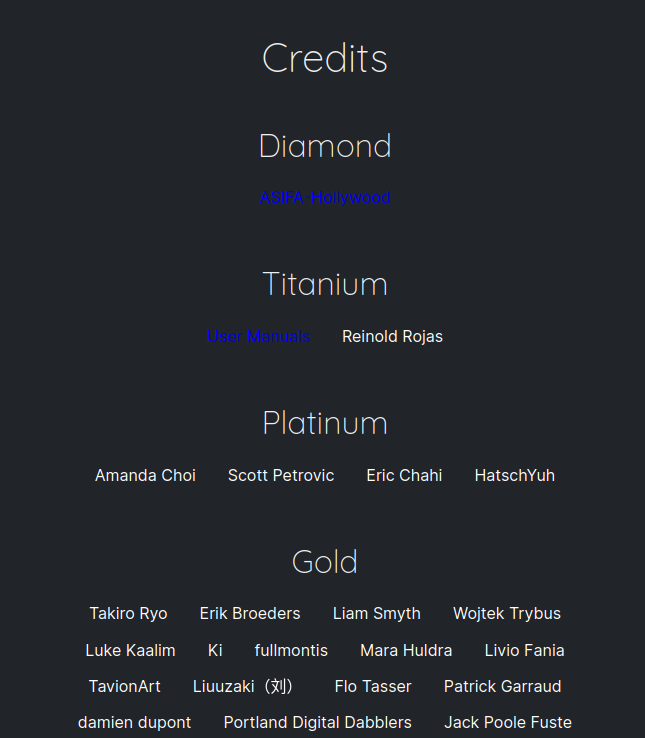The image size is (645, 738).
Task: Select the Platinum tier heading
Action: [x=325, y=423]
